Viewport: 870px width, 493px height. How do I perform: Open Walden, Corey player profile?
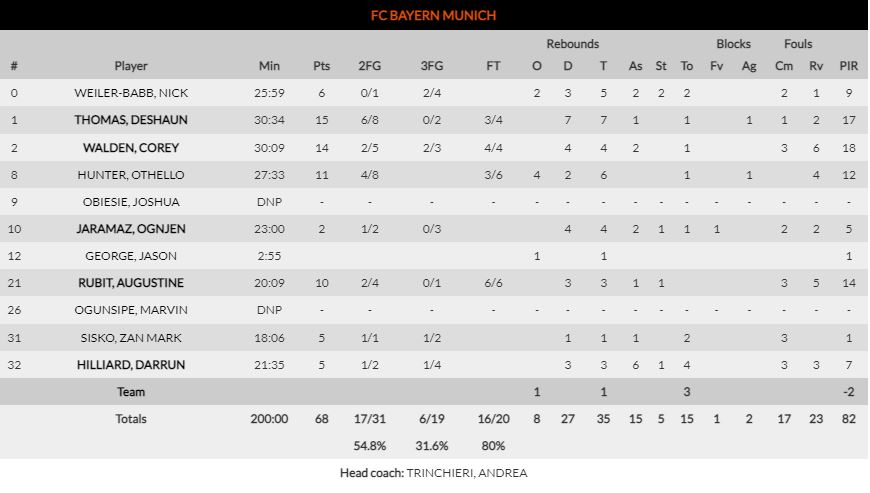click(131, 148)
